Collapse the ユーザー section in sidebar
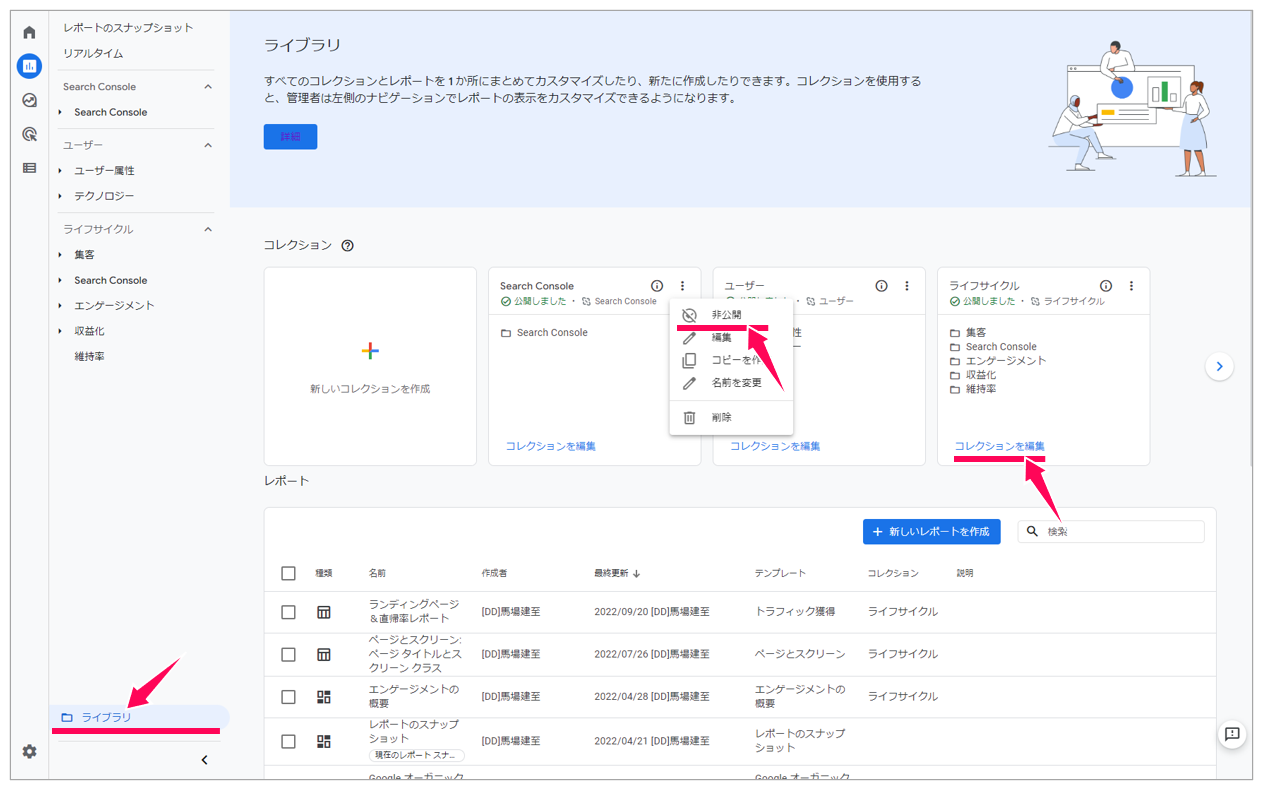 click(208, 145)
